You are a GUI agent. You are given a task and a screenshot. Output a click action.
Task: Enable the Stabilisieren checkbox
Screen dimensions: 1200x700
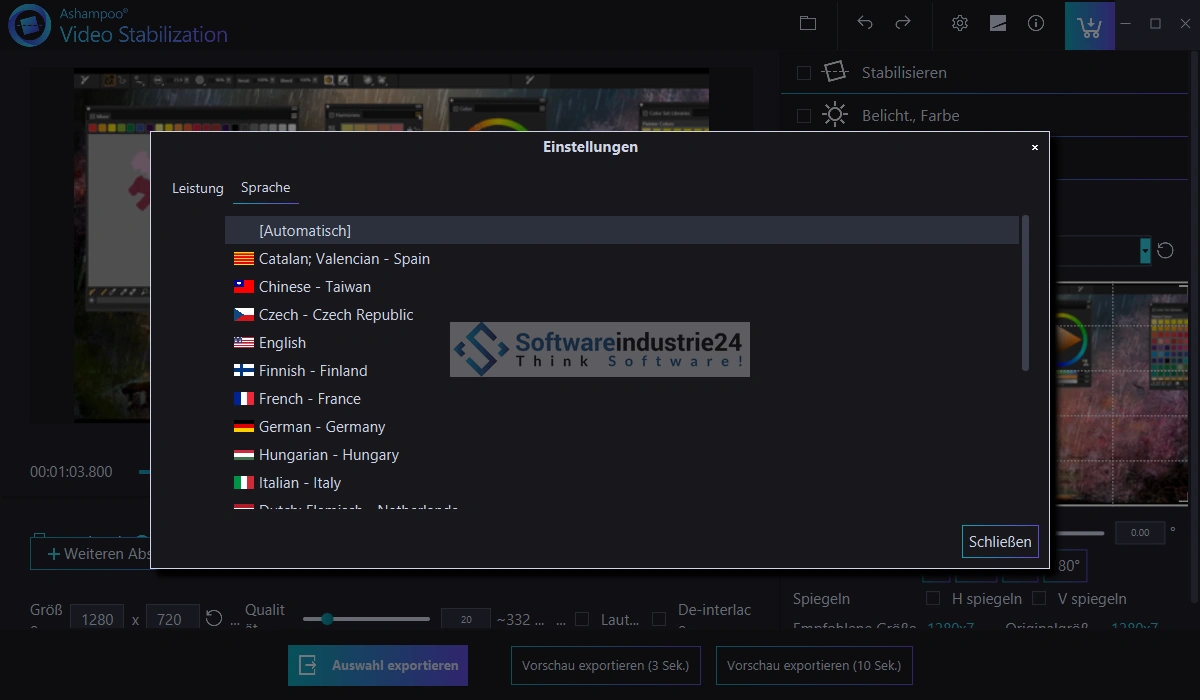click(x=803, y=73)
